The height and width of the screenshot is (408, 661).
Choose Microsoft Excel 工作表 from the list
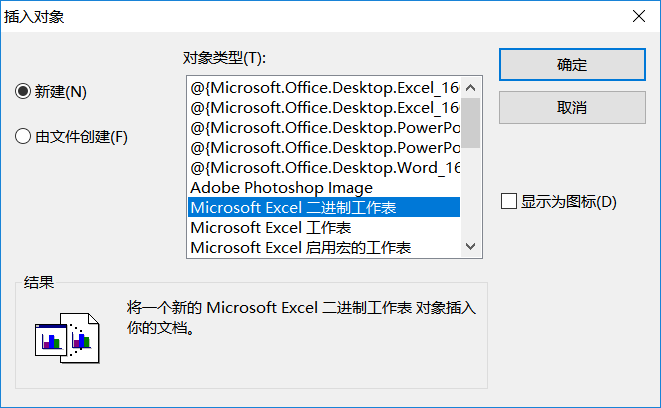click(x=270, y=227)
